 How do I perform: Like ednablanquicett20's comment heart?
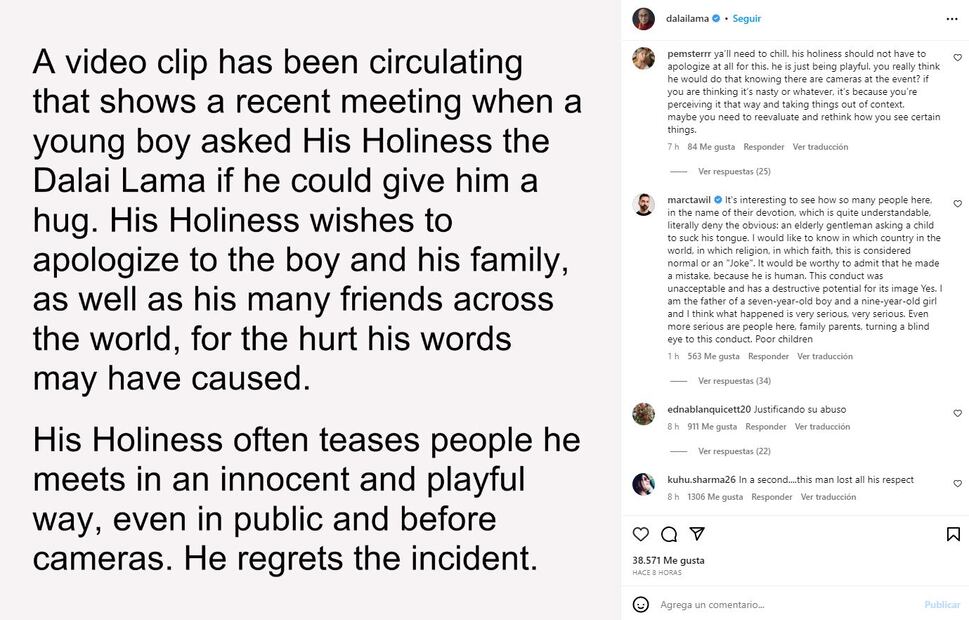957,413
